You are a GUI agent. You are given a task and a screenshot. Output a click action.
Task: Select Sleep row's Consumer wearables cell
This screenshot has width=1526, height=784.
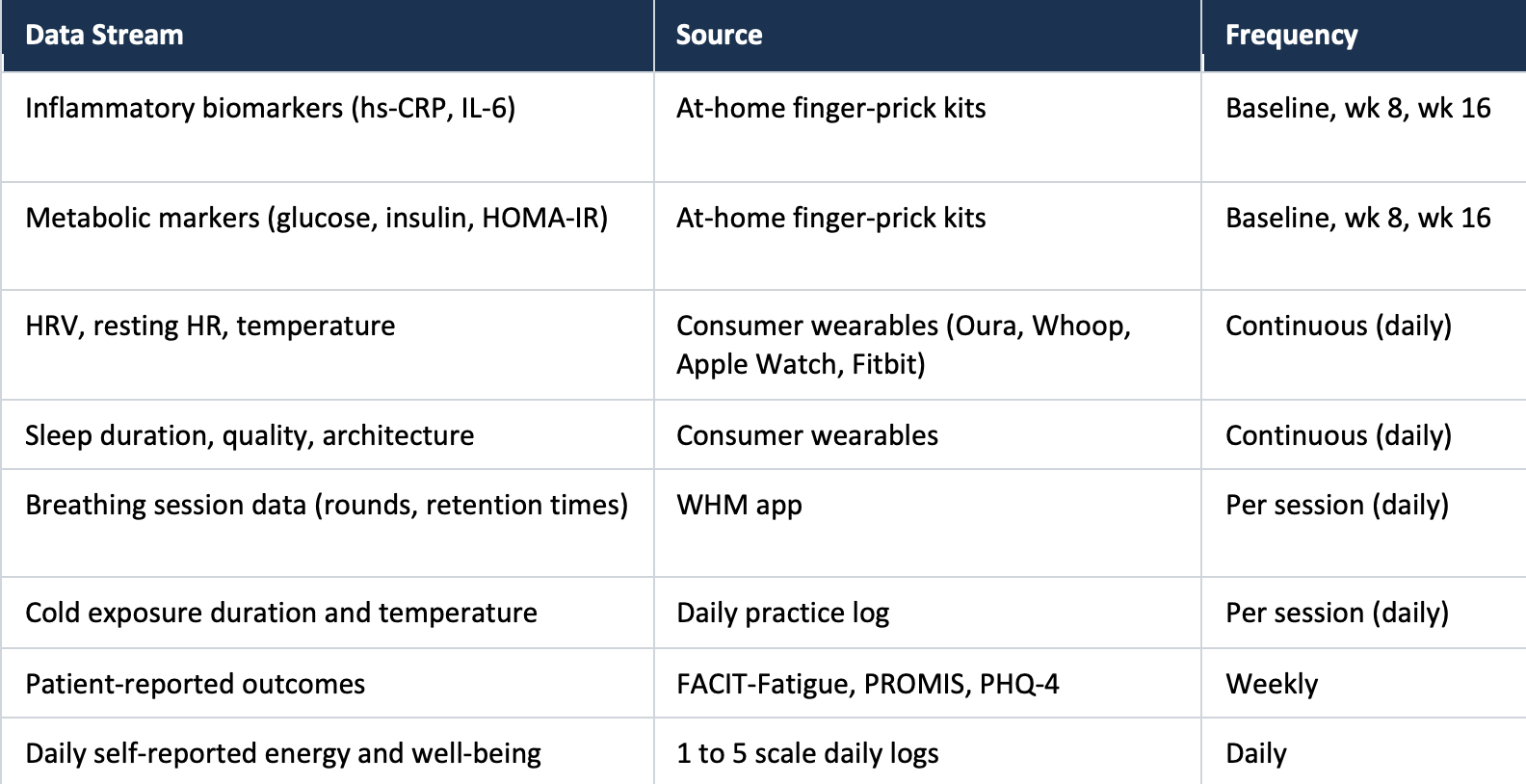point(806,435)
